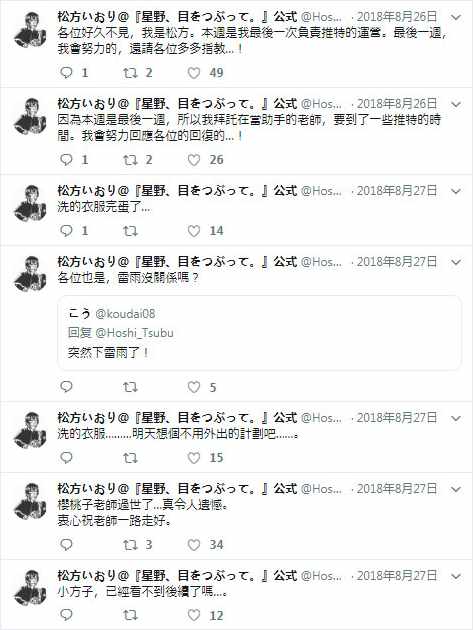Reply to the tweet with 14 likes
The height and width of the screenshot is (630, 473).
tap(66, 231)
